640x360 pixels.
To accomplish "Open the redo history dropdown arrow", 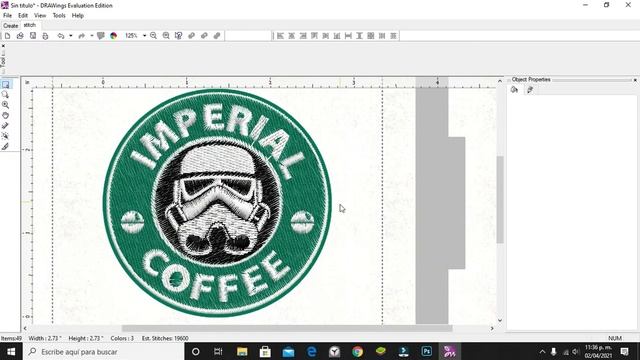I will point(92,36).
